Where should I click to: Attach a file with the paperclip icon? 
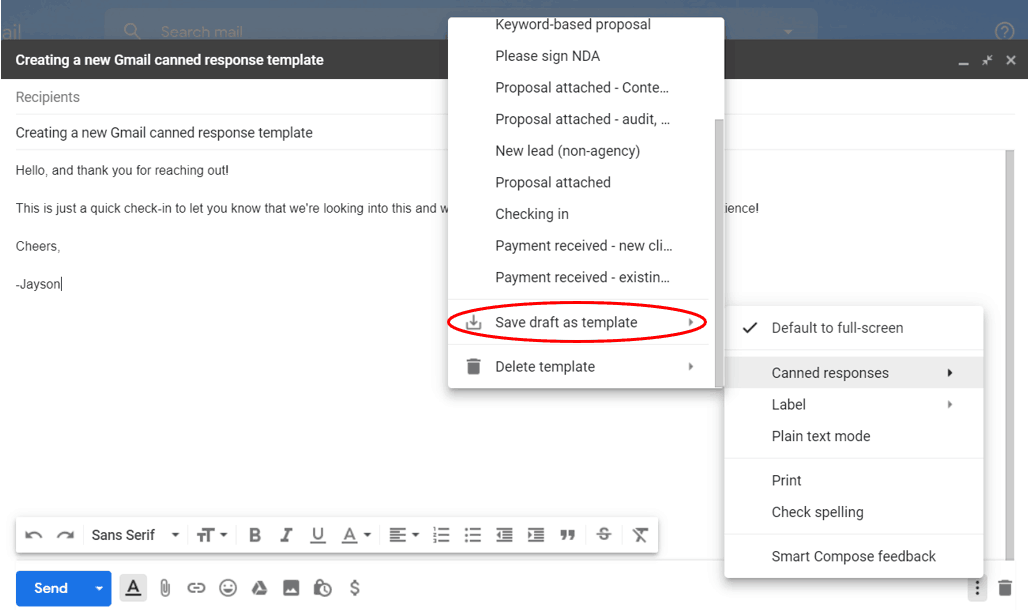coord(165,588)
